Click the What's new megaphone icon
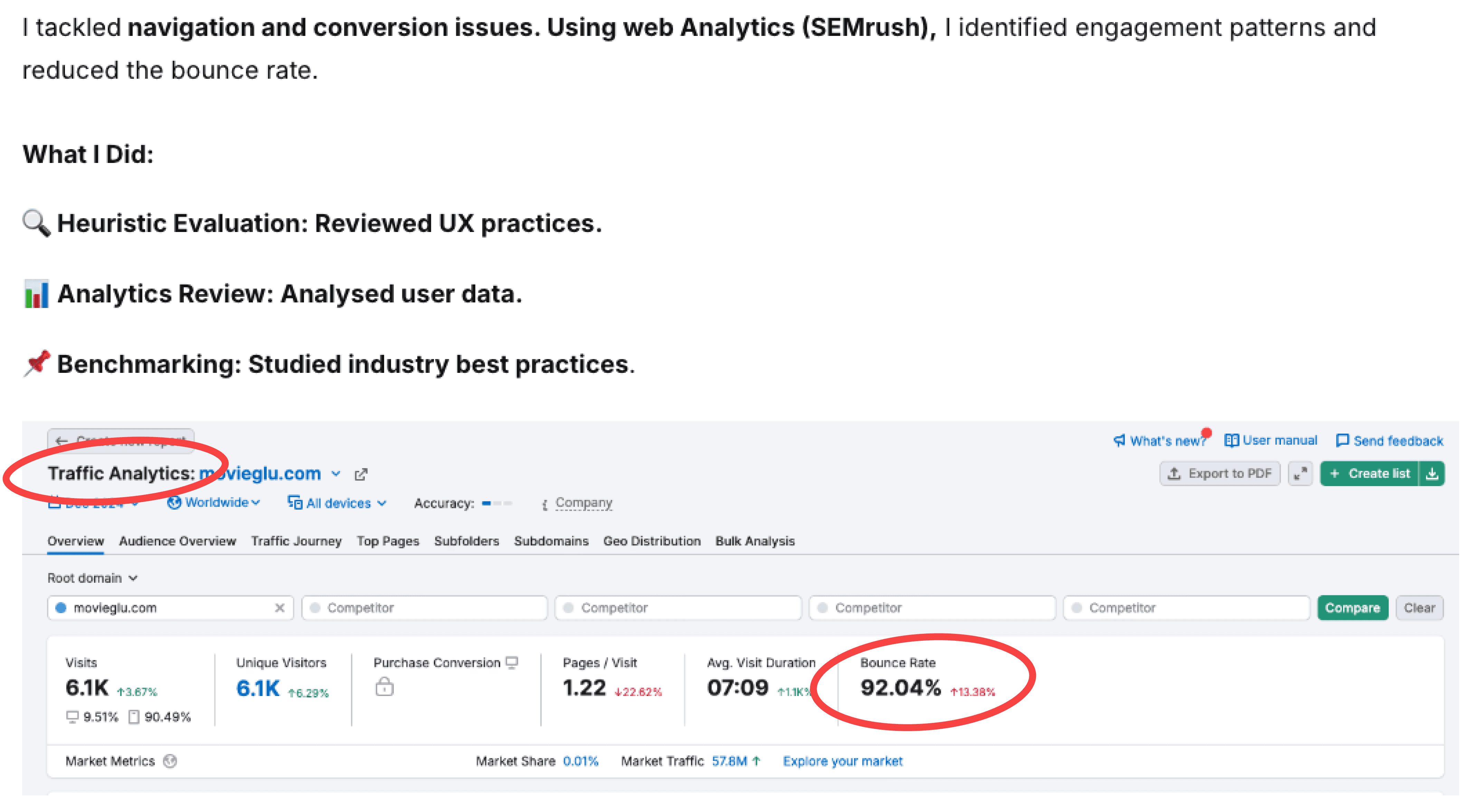The image size is (1473, 812). [1119, 441]
